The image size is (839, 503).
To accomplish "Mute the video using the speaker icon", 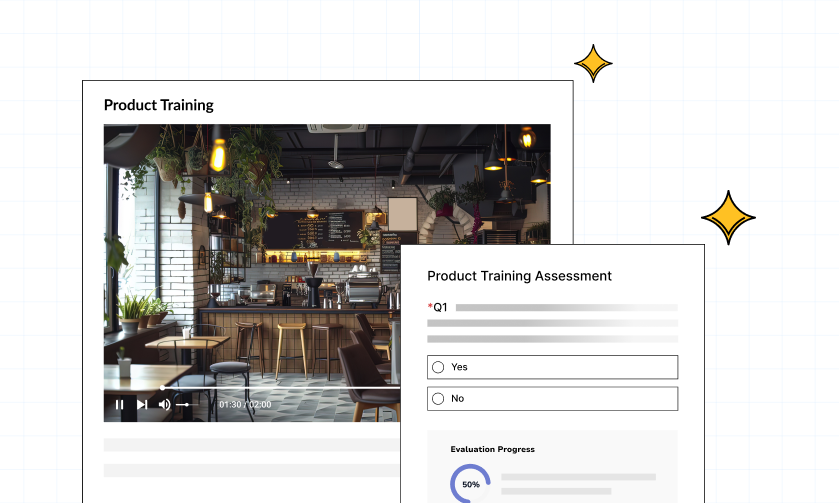I will tap(165, 405).
